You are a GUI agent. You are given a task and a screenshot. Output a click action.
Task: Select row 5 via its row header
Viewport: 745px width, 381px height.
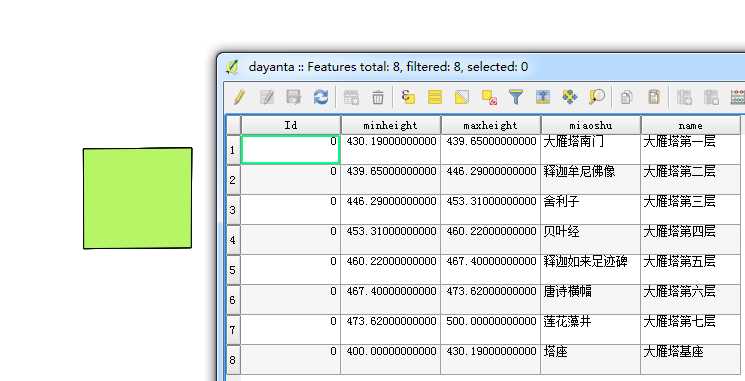pos(233,270)
